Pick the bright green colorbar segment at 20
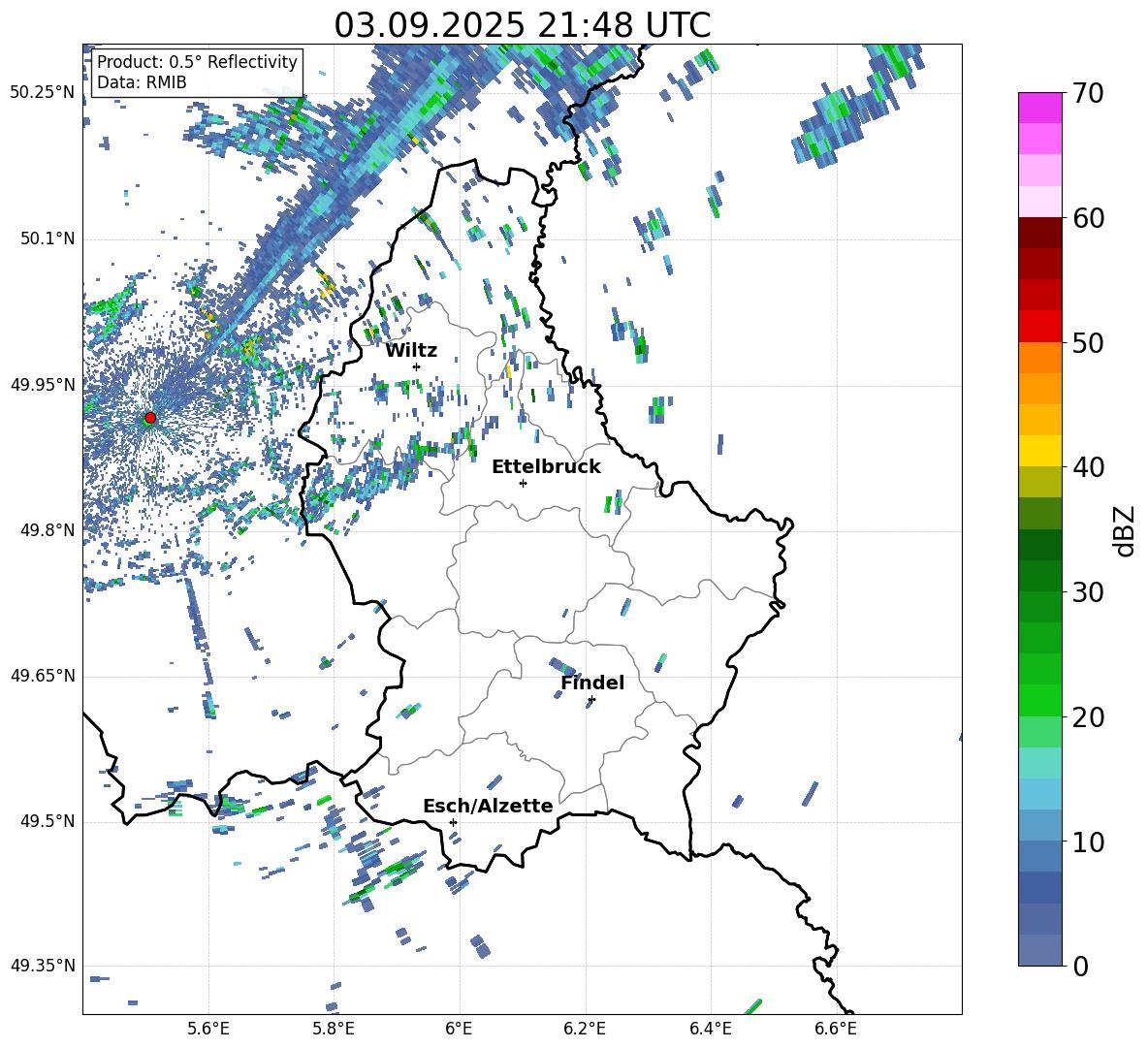The width and height of the screenshot is (1148, 1048). 1040,700
